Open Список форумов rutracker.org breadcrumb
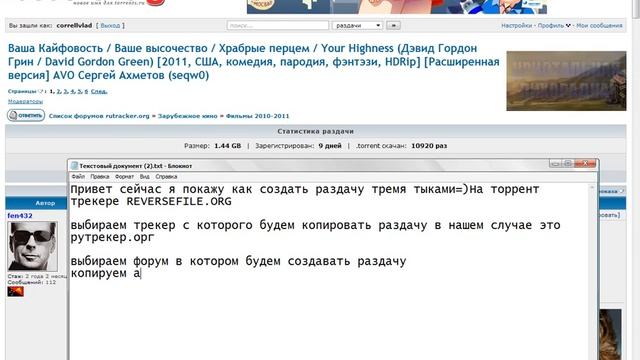The width and height of the screenshot is (640, 360). (x=99, y=116)
